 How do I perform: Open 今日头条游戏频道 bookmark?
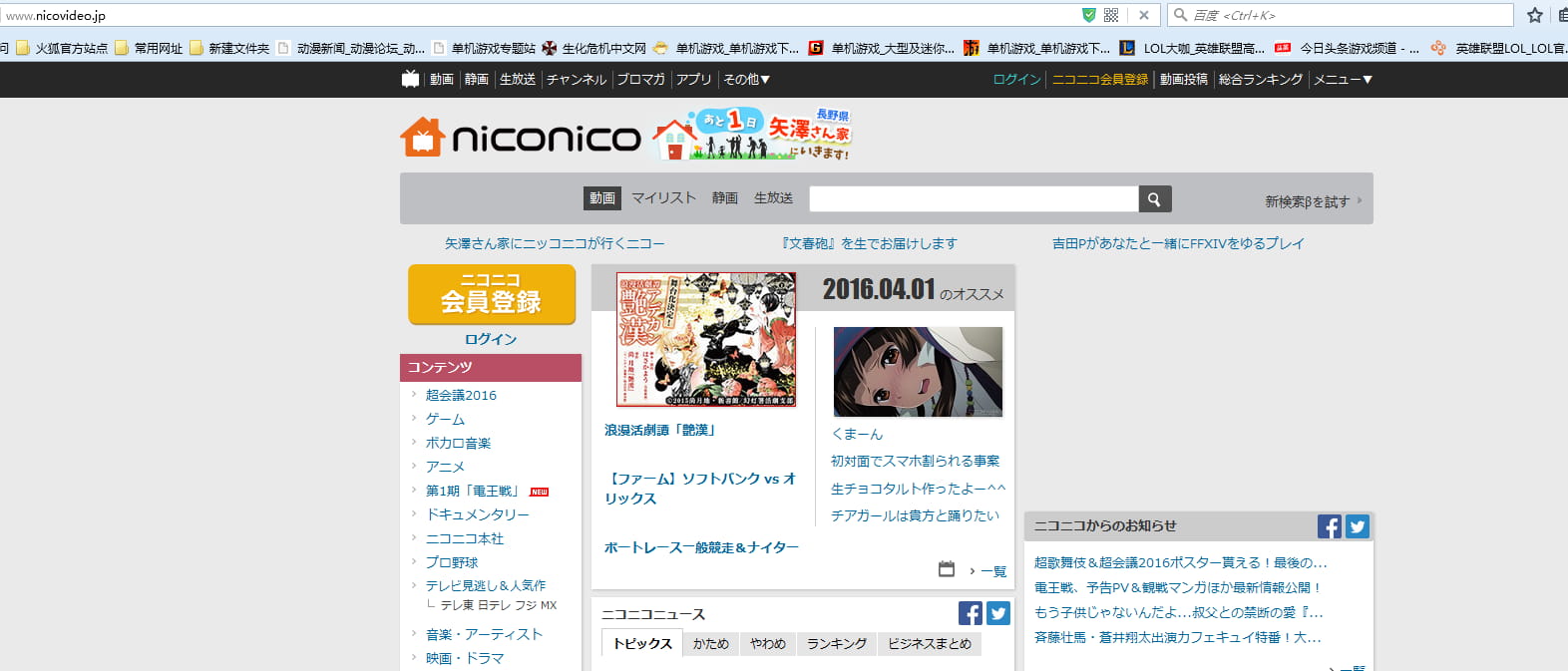pos(1347,48)
